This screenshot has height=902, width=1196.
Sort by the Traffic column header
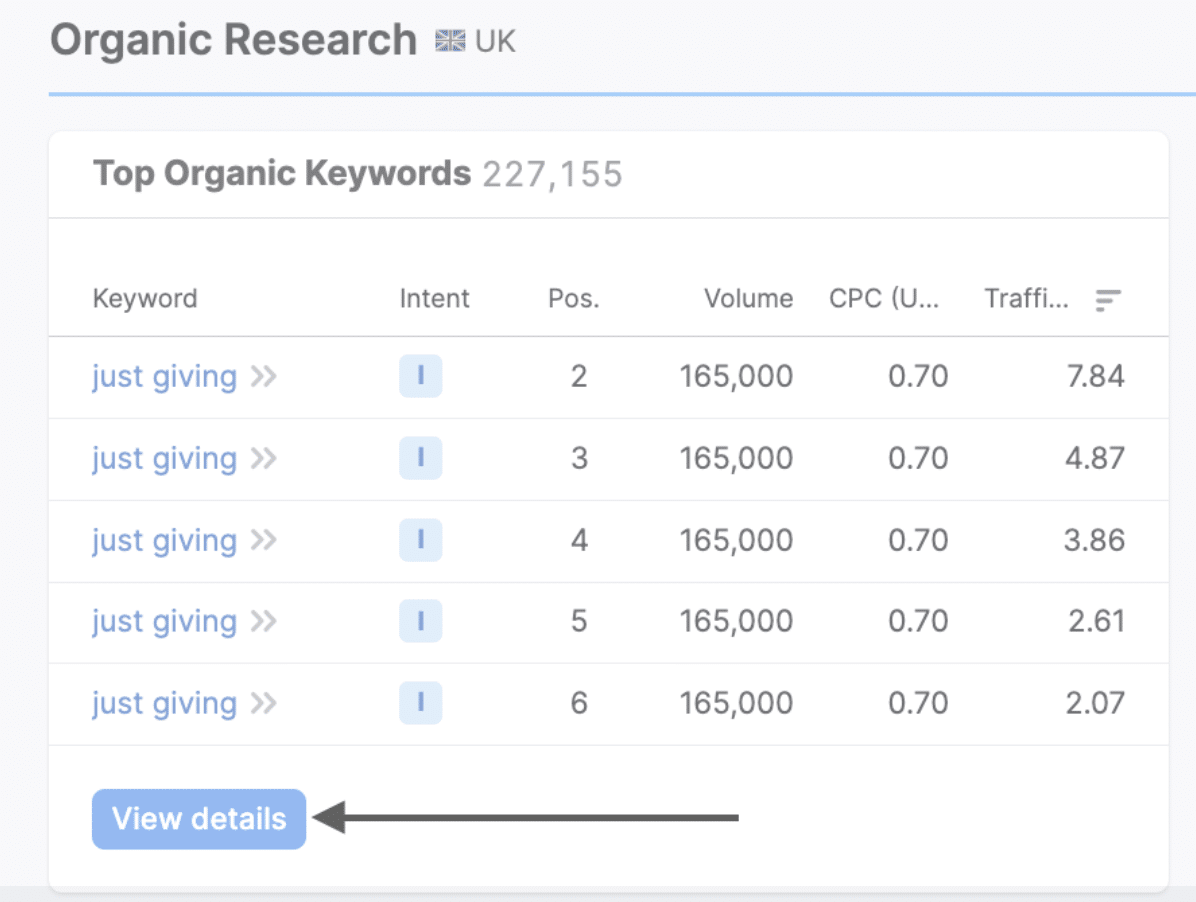point(1026,298)
